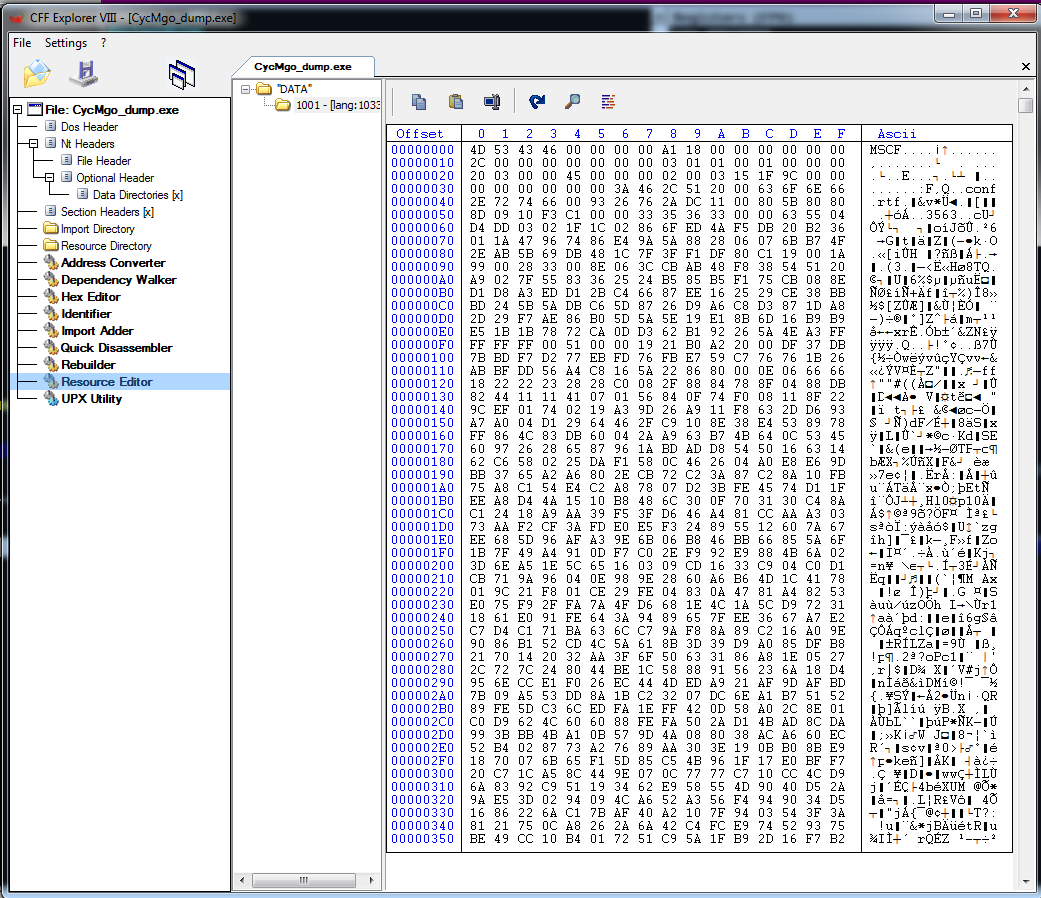The height and width of the screenshot is (898, 1041).
Task: Collapse the Optional Header tree node
Action: click(49, 177)
